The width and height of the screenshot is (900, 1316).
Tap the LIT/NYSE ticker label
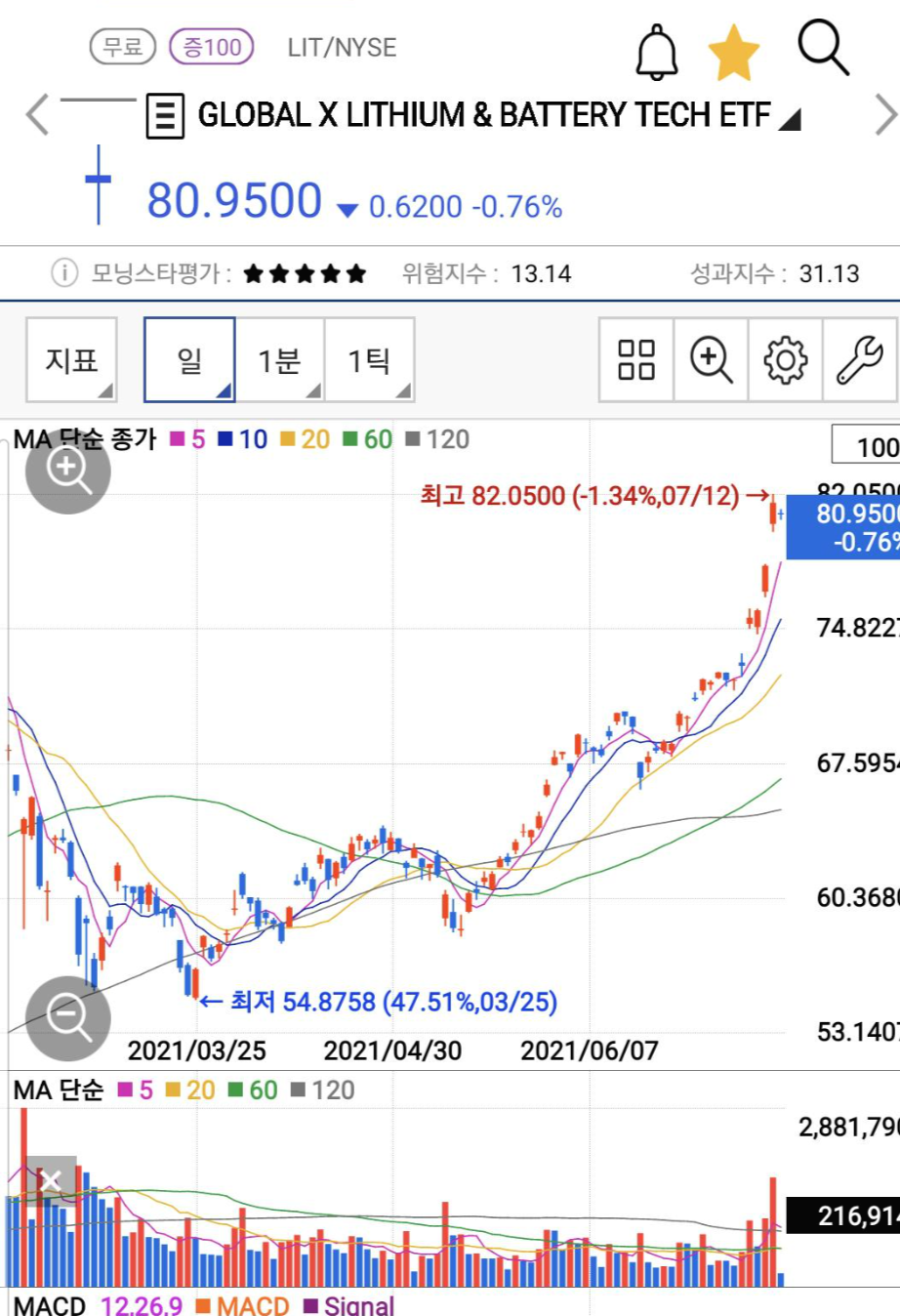342,47
